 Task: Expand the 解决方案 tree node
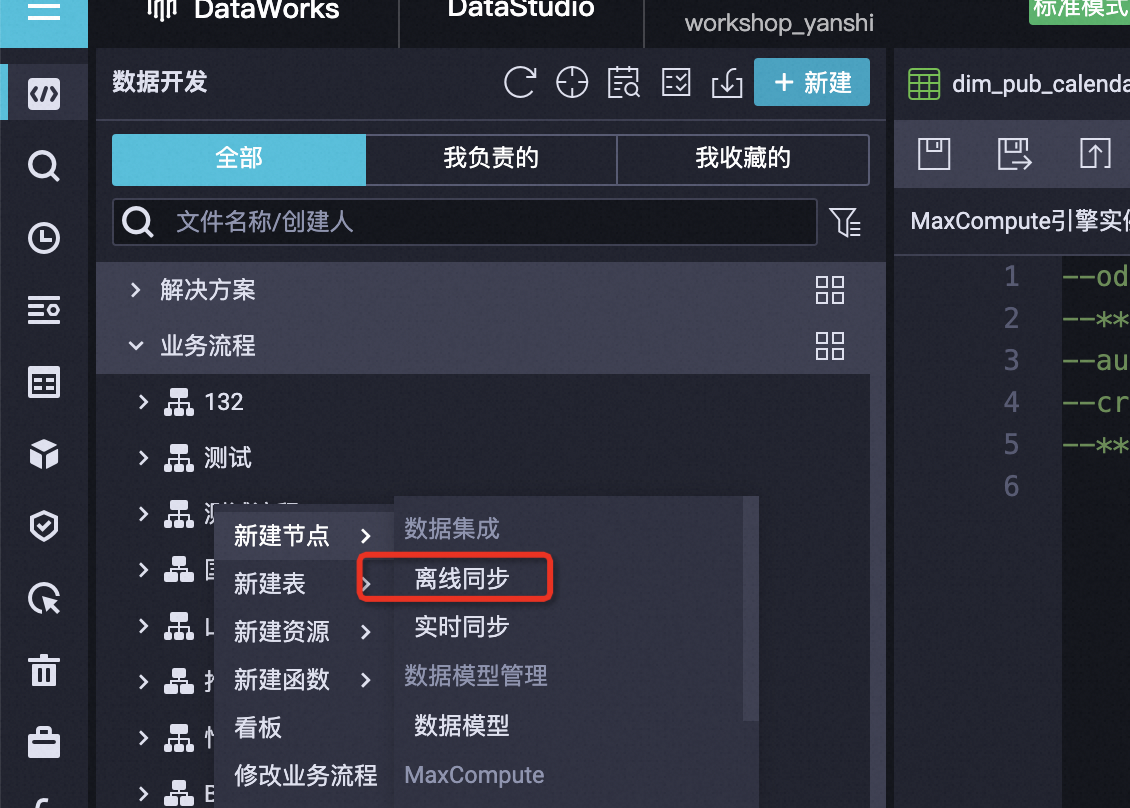pos(135,290)
